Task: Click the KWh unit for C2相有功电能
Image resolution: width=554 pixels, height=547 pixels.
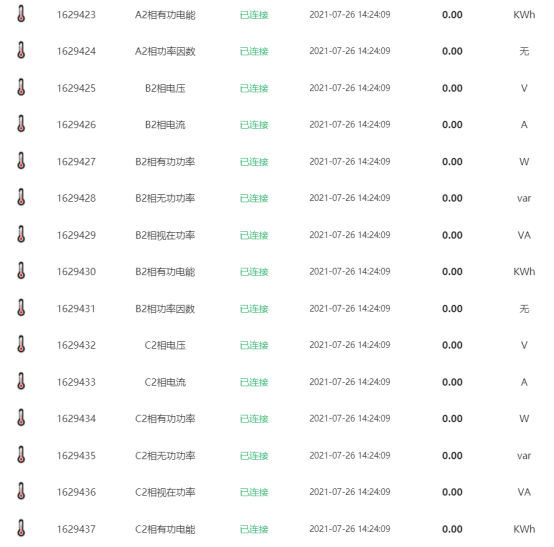Action: click(524, 529)
